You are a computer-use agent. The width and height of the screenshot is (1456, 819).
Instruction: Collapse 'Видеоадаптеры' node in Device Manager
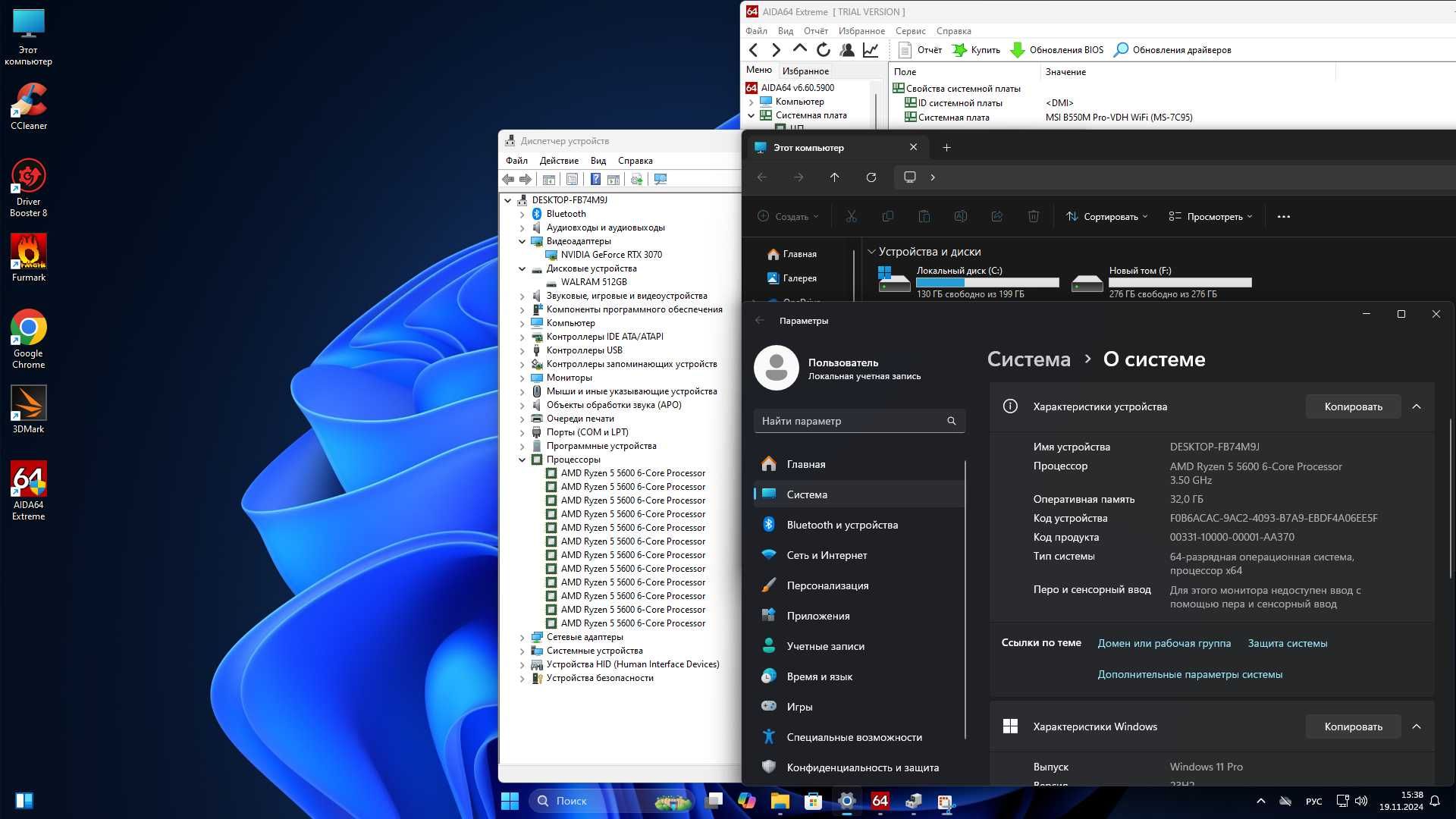tap(522, 241)
